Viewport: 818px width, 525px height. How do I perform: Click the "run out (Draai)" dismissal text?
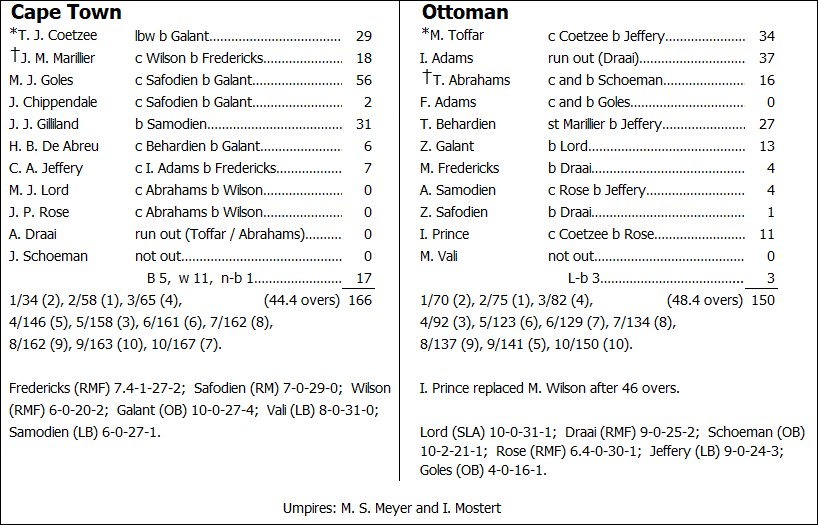click(x=593, y=58)
